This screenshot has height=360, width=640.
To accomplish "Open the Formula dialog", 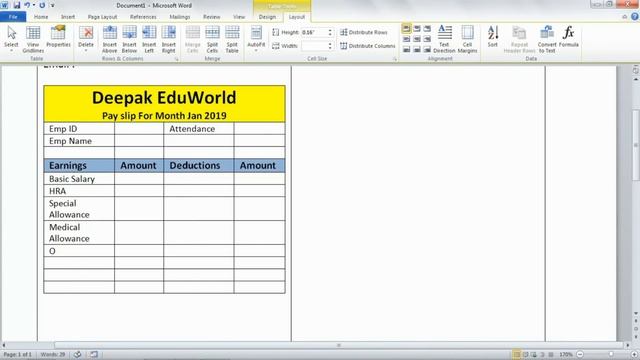I will pos(569,37).
